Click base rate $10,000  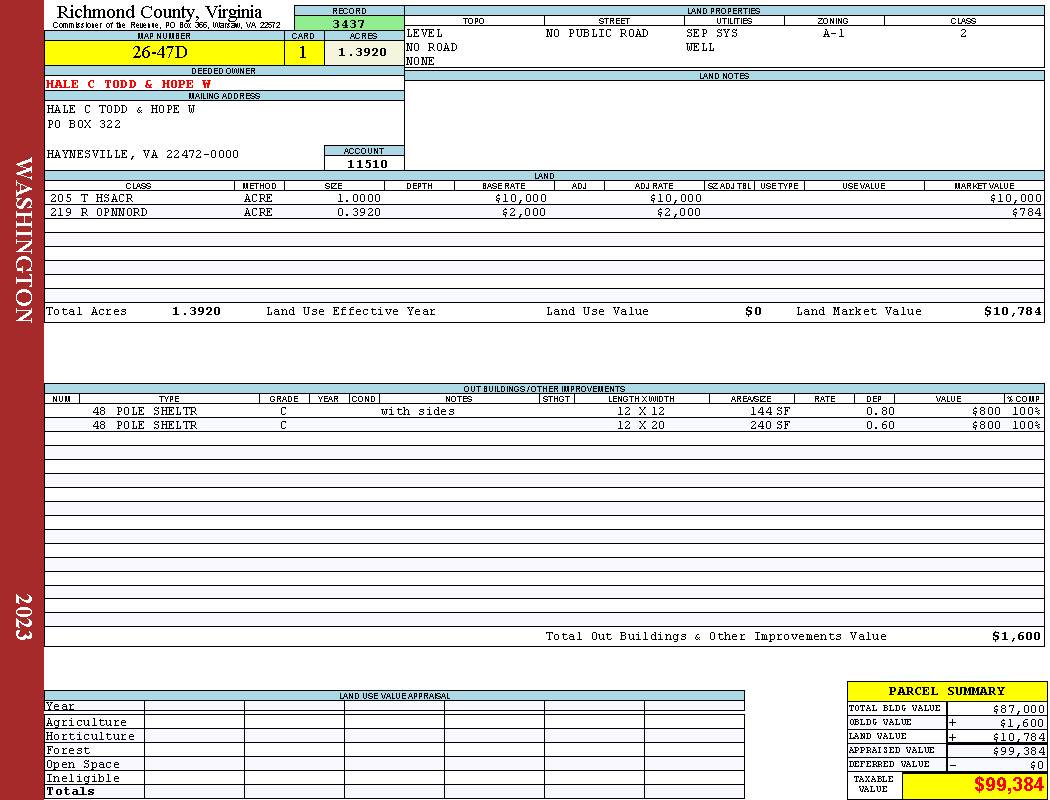click(521, 198)
